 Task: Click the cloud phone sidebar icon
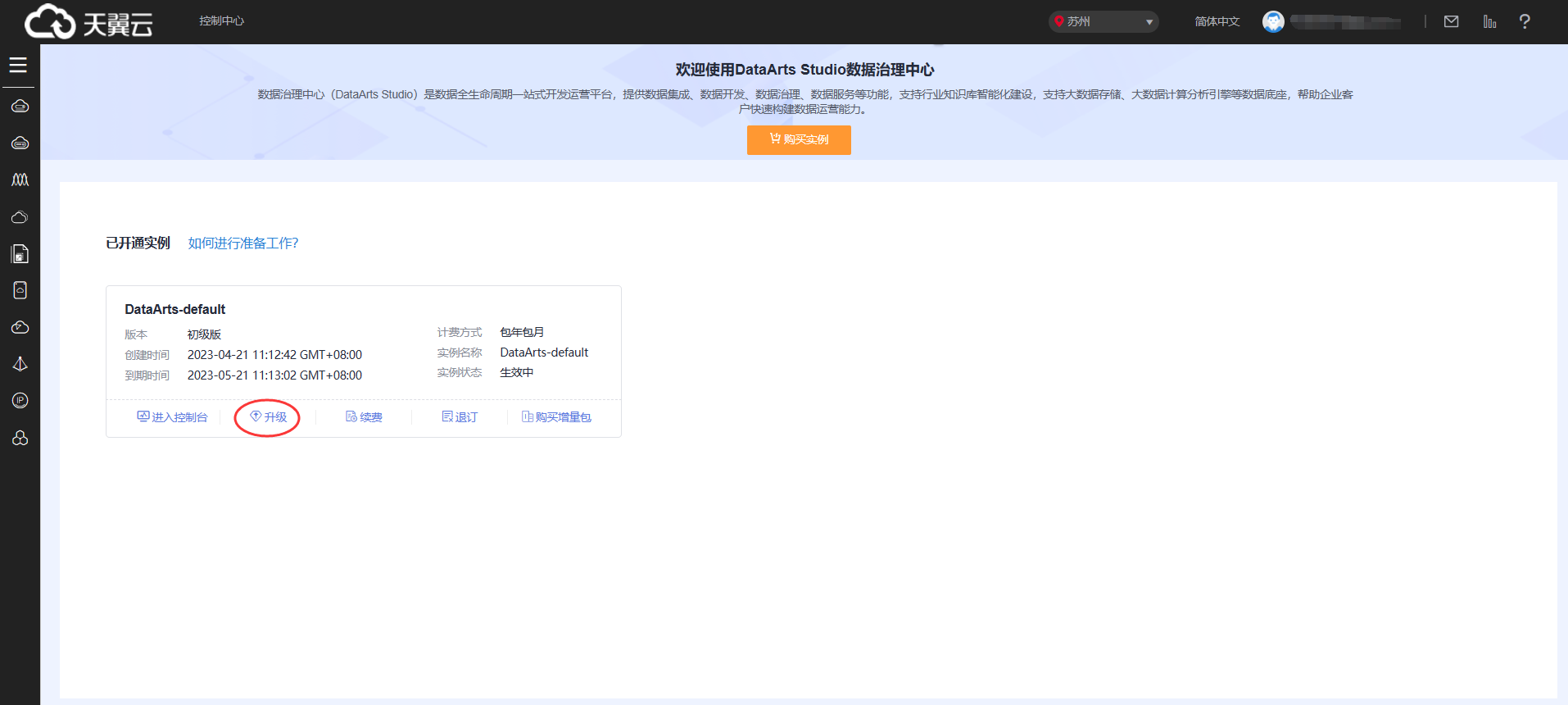point(20,290)
